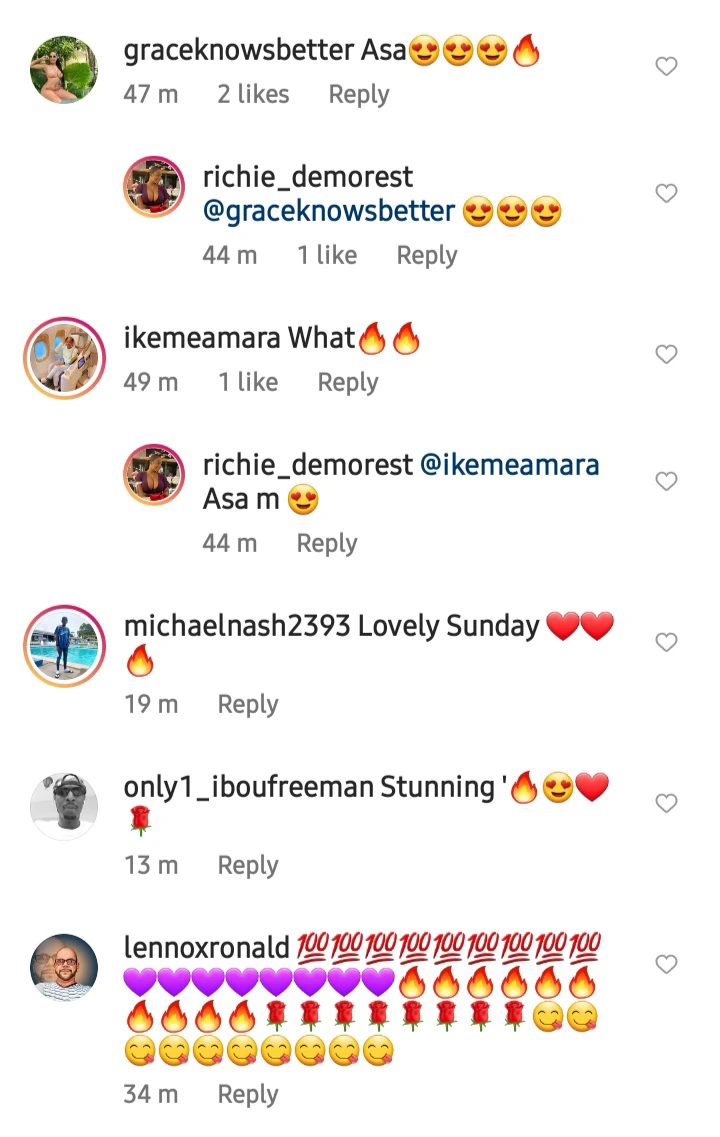Screen dimensions: 720x1137
Task: Tap heart on only1_iboufreeman's Stunning comment
Action: (x=666, y=803)
